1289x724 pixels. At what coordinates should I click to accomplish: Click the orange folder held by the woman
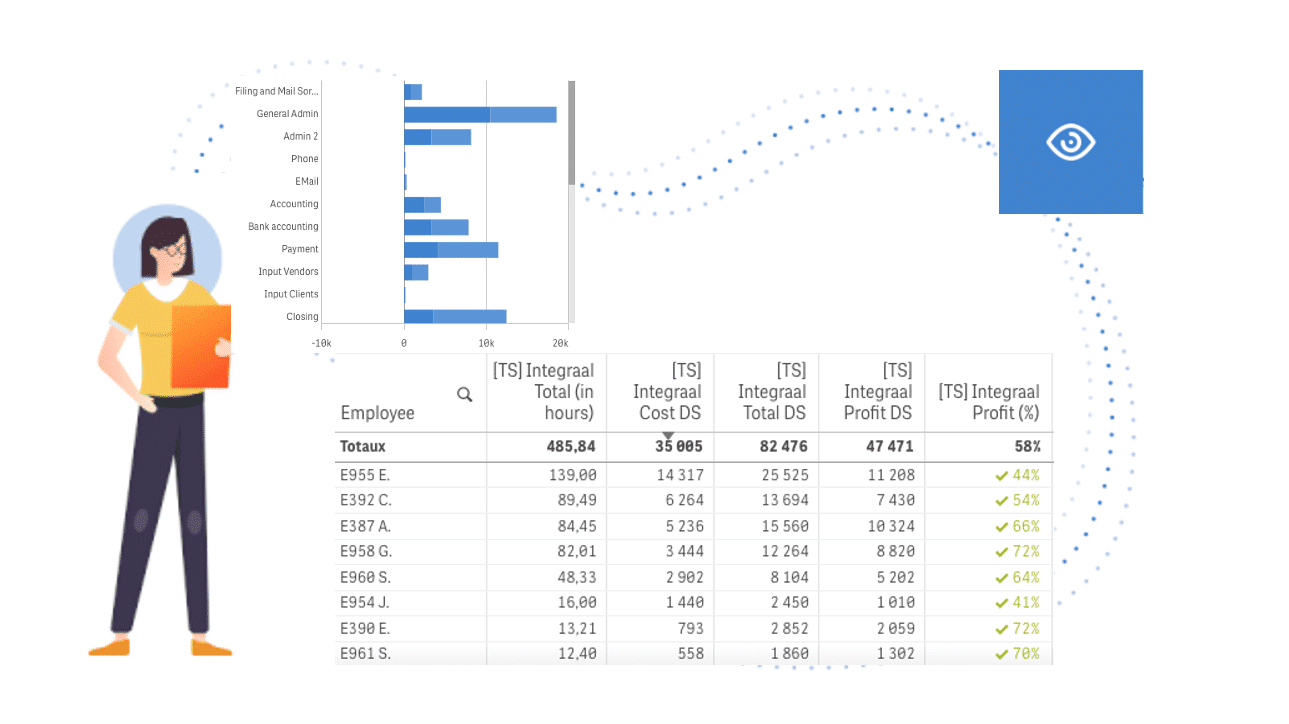click(201, 346)
